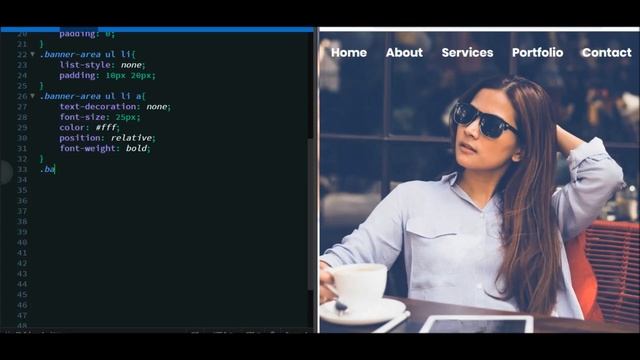Click the '.banner-area ul li a{' selector

point(93,96)
